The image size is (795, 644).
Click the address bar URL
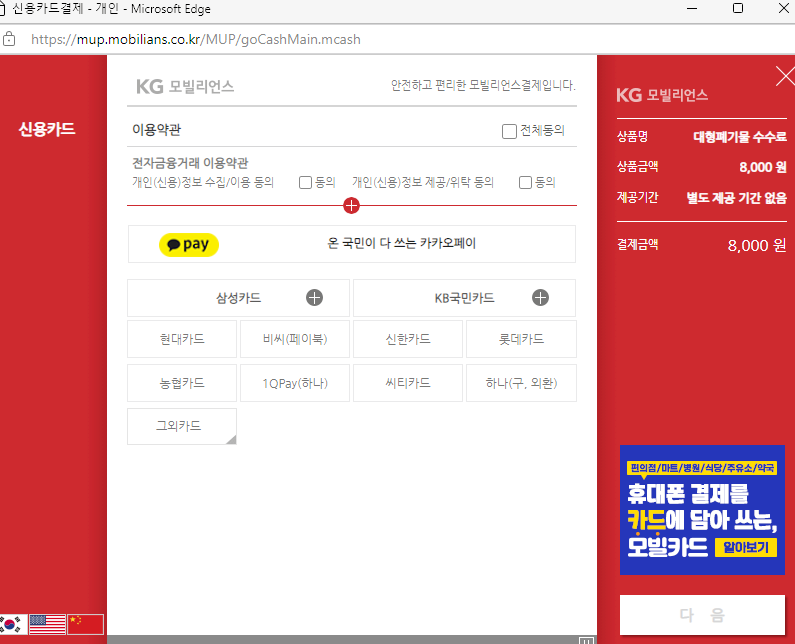[x=196, y=40]
